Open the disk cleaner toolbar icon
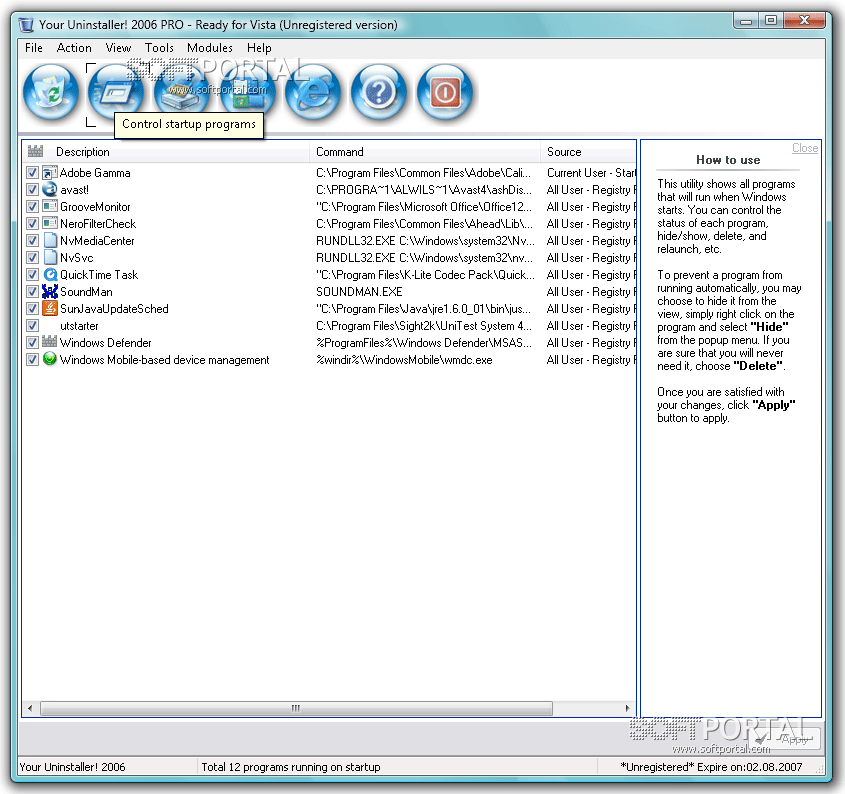Viewport: 845px width, 794px height. (182, 92)
